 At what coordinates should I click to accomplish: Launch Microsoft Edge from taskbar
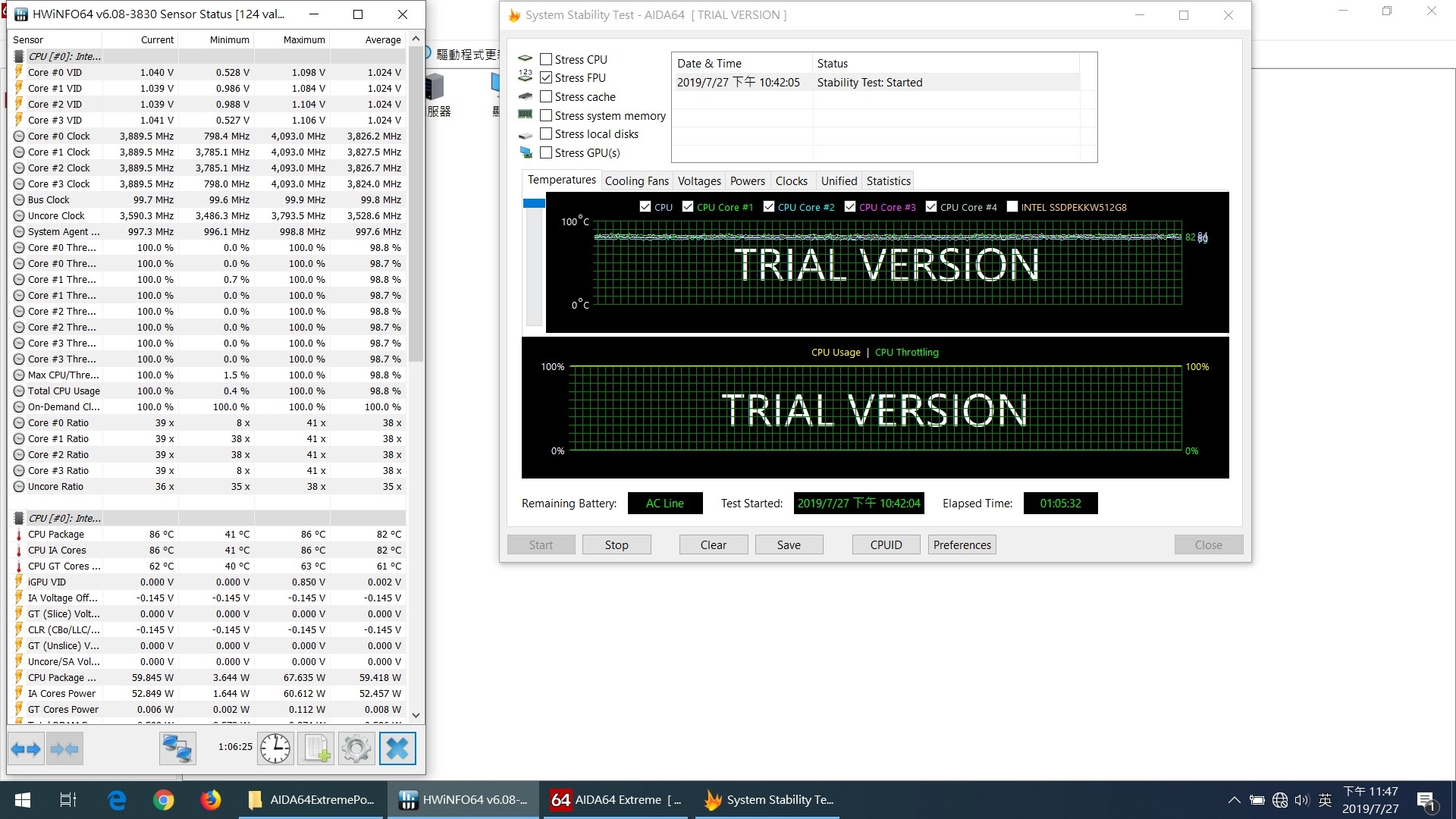click(x=117, y=800)
